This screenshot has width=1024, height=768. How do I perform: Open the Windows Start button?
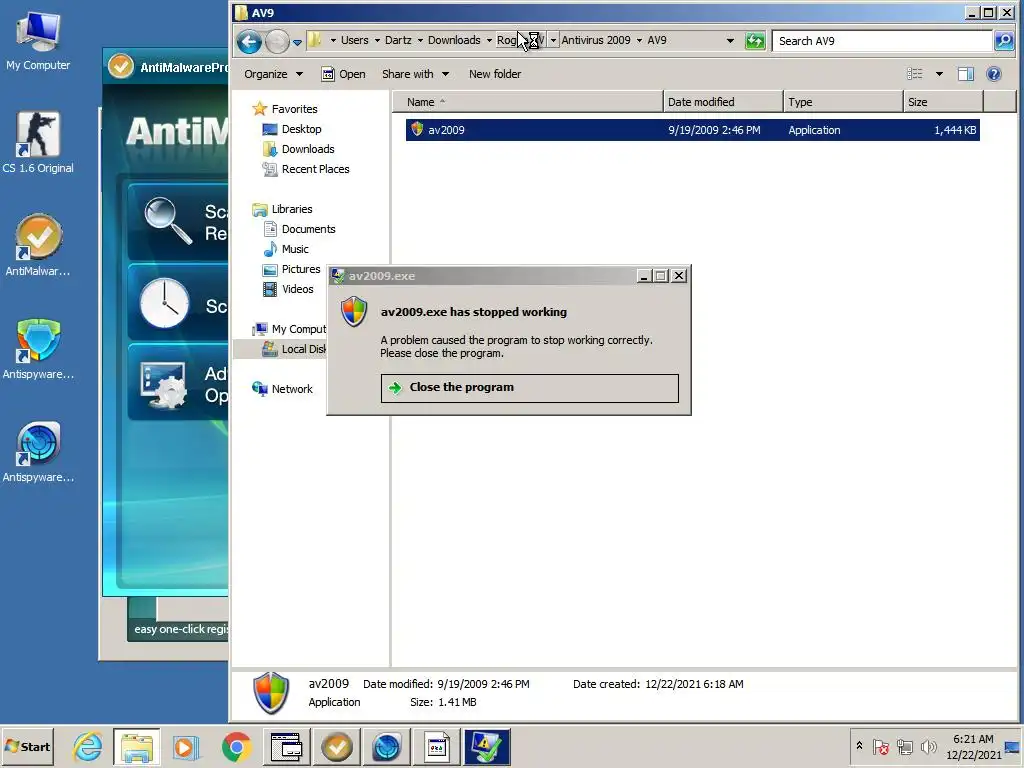click(27, 746)
